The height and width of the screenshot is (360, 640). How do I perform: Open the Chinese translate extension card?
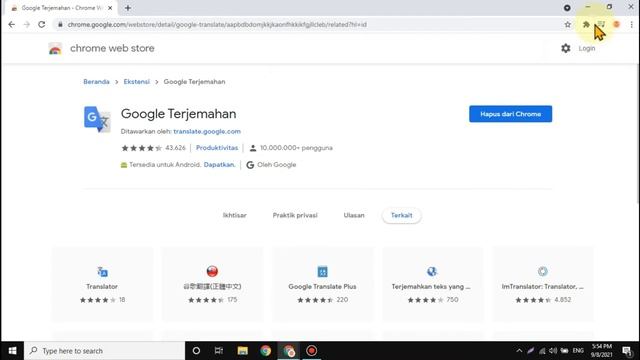tap(212, 284)
